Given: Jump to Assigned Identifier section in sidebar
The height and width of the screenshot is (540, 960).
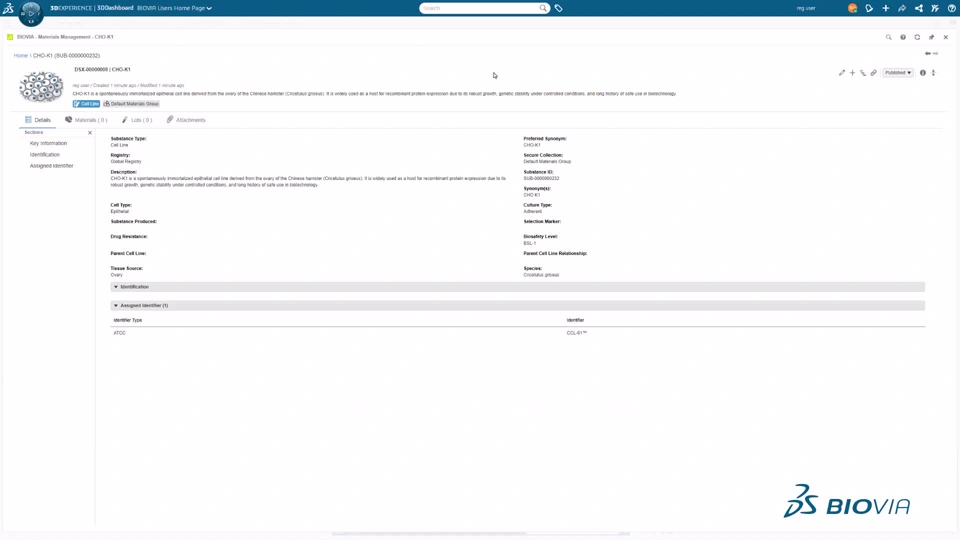Looking at the screenshot, I should (51, 166).
